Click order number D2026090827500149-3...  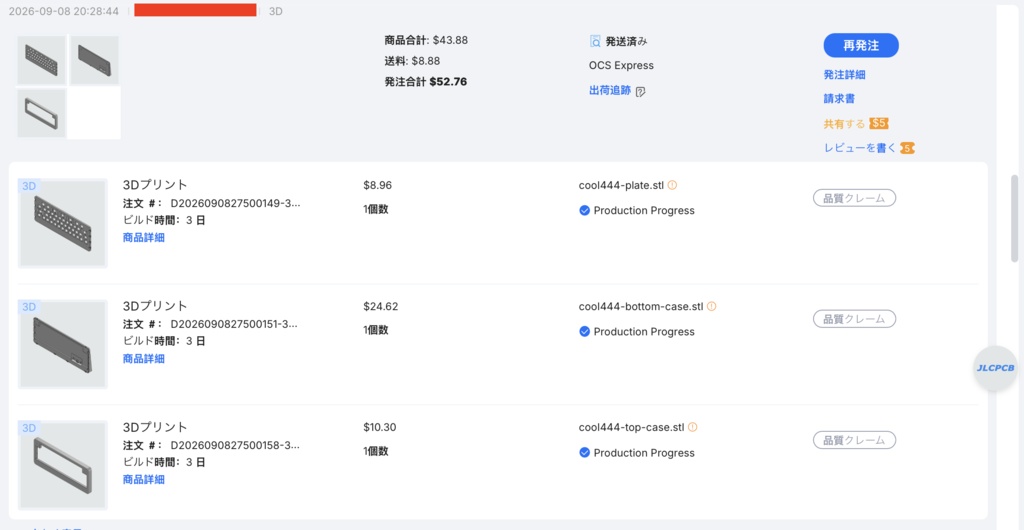(235, 203)
